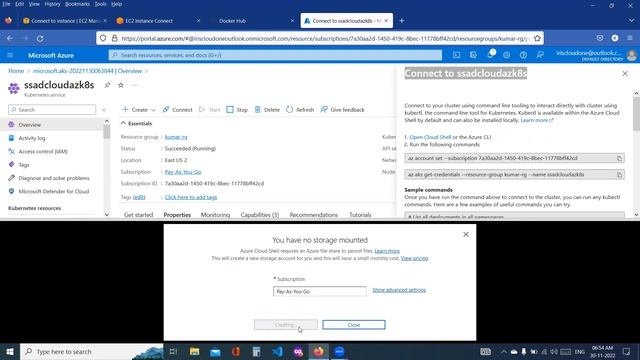Viewport: 640px width, 360px height.
Task: Open the Firefox Bookmarks menu
Action: tap(77, 4)
